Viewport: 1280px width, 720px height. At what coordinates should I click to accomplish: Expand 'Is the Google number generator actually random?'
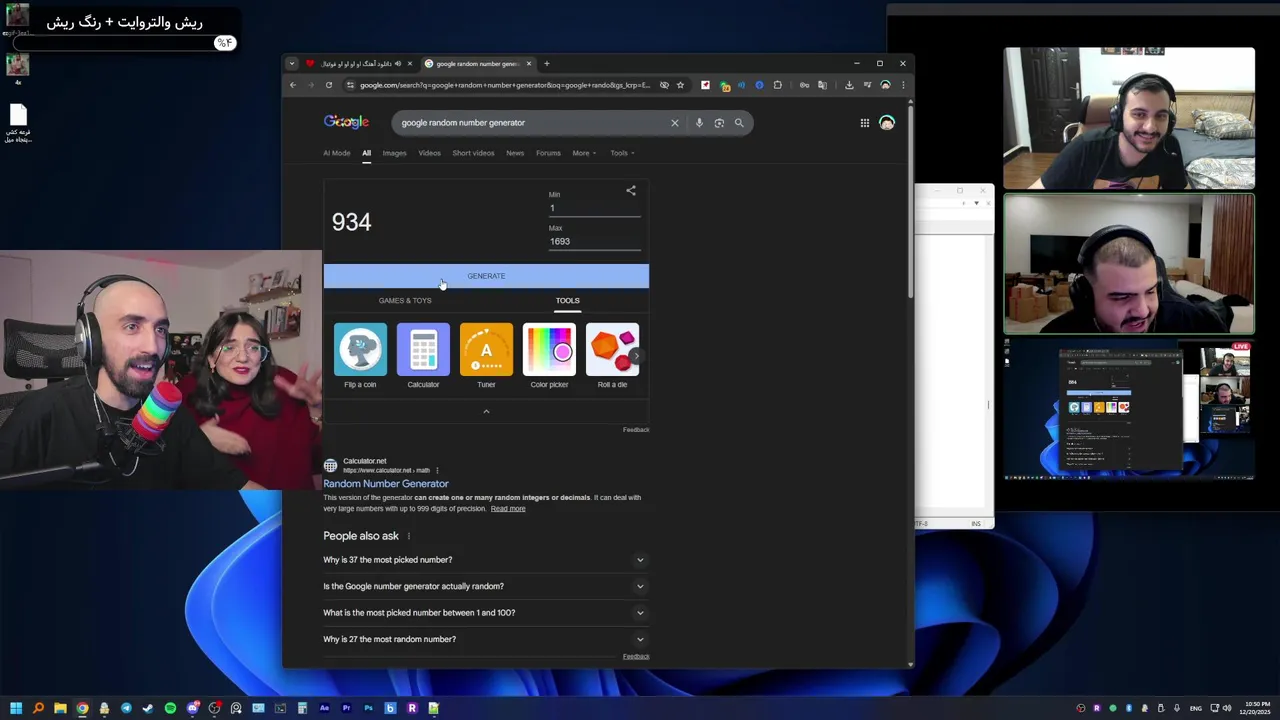484,586
